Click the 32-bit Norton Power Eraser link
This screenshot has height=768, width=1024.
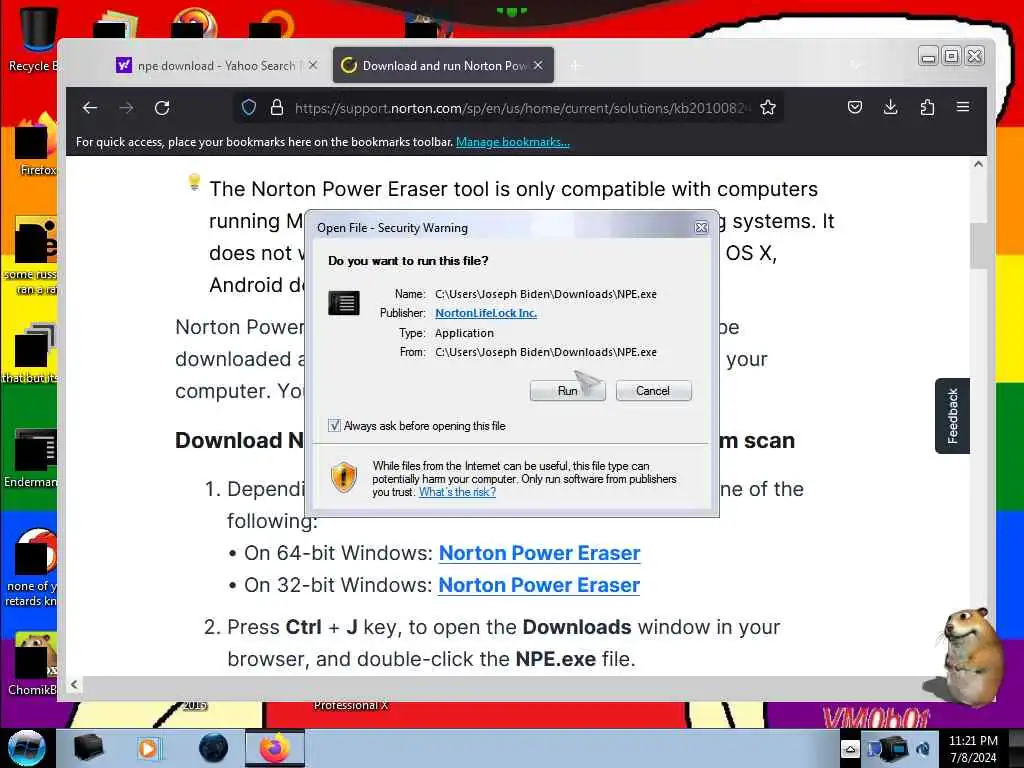[x=539, y=585]
